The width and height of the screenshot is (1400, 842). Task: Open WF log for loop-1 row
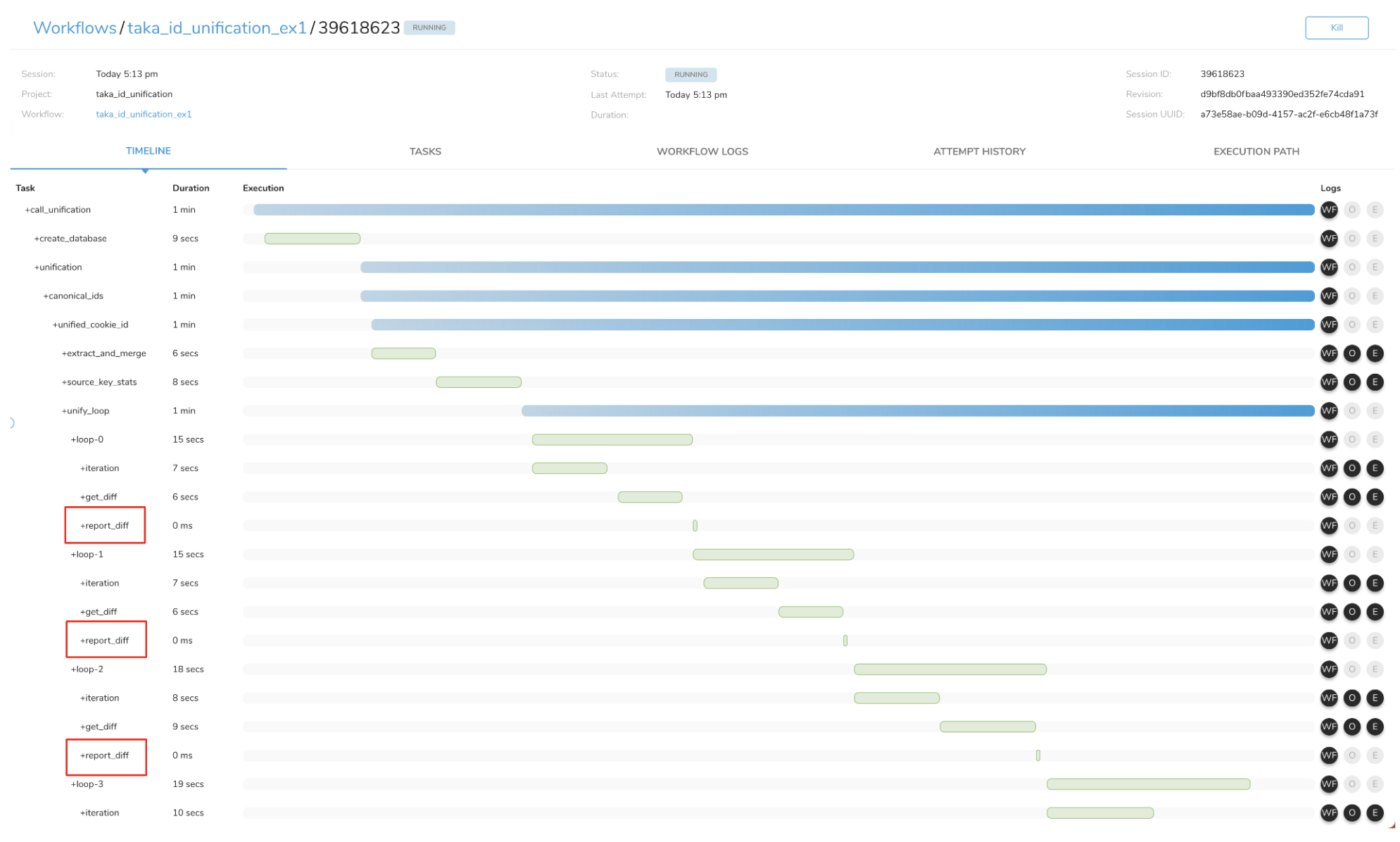pos(1328,555)
